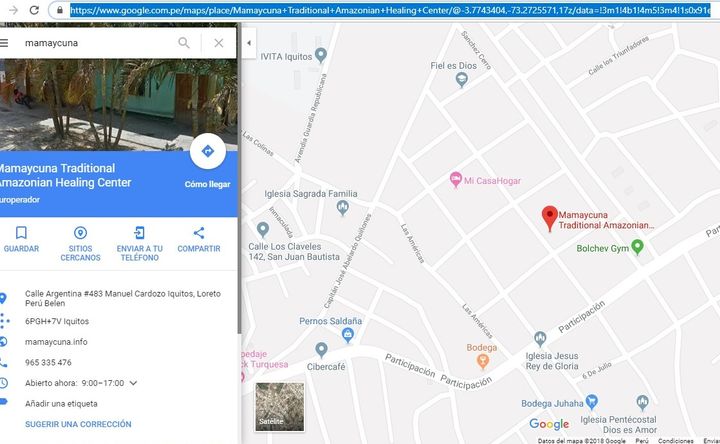This screenshot has width=720, height=444.
Task: Click Añadir una etiqueta
Action: click(61, 404)
